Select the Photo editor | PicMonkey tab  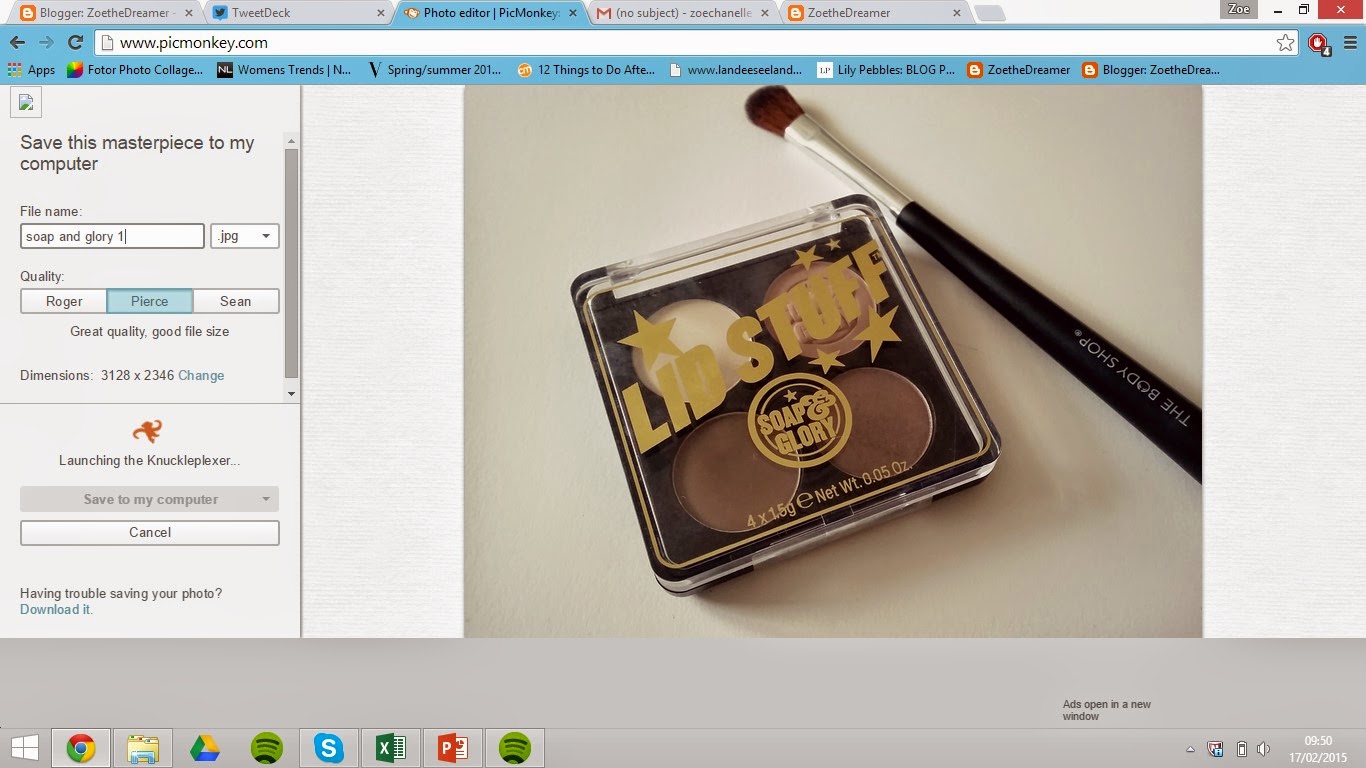pos(490,13)
